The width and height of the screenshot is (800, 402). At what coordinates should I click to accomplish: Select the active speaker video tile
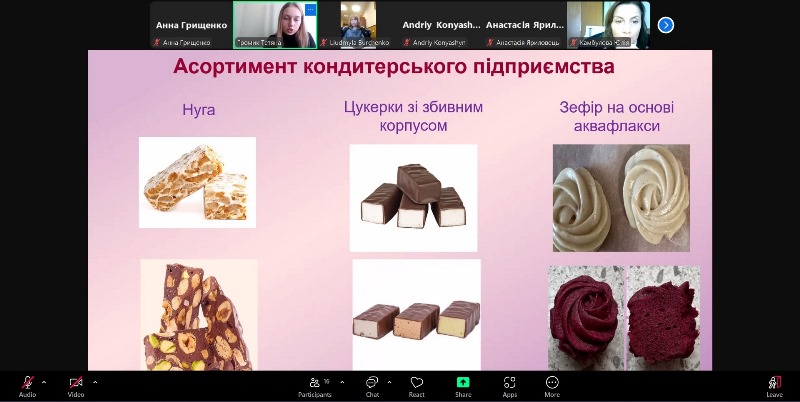275,25
